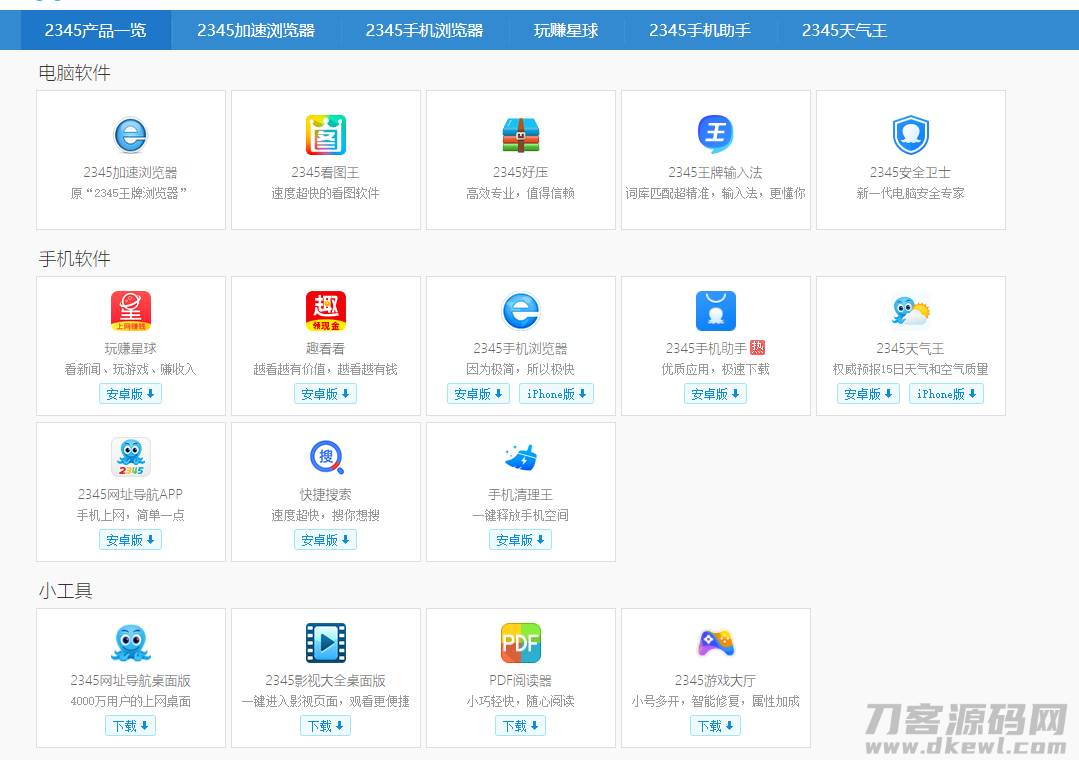The height and width of the screenshot is (760, 1079).
Task: Open the 2345手机浏览器 tab
Action: tap(424, 30)
